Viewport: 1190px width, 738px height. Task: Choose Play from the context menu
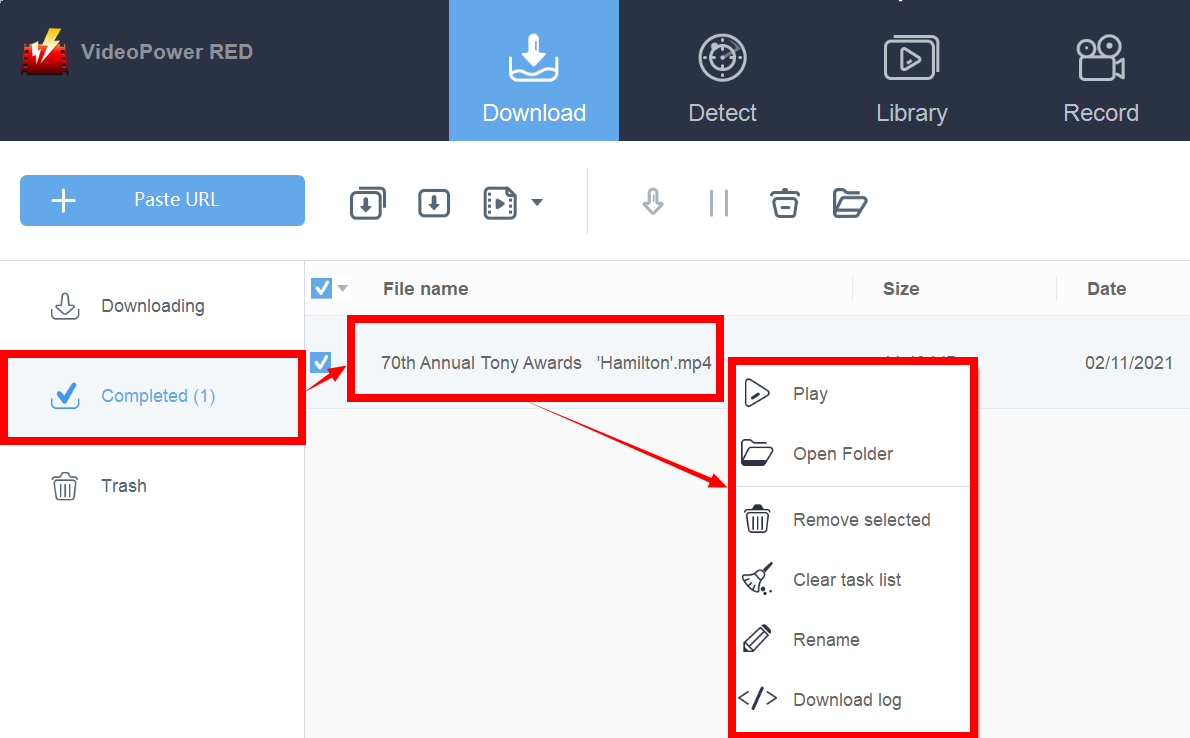[x=854, y=394]
